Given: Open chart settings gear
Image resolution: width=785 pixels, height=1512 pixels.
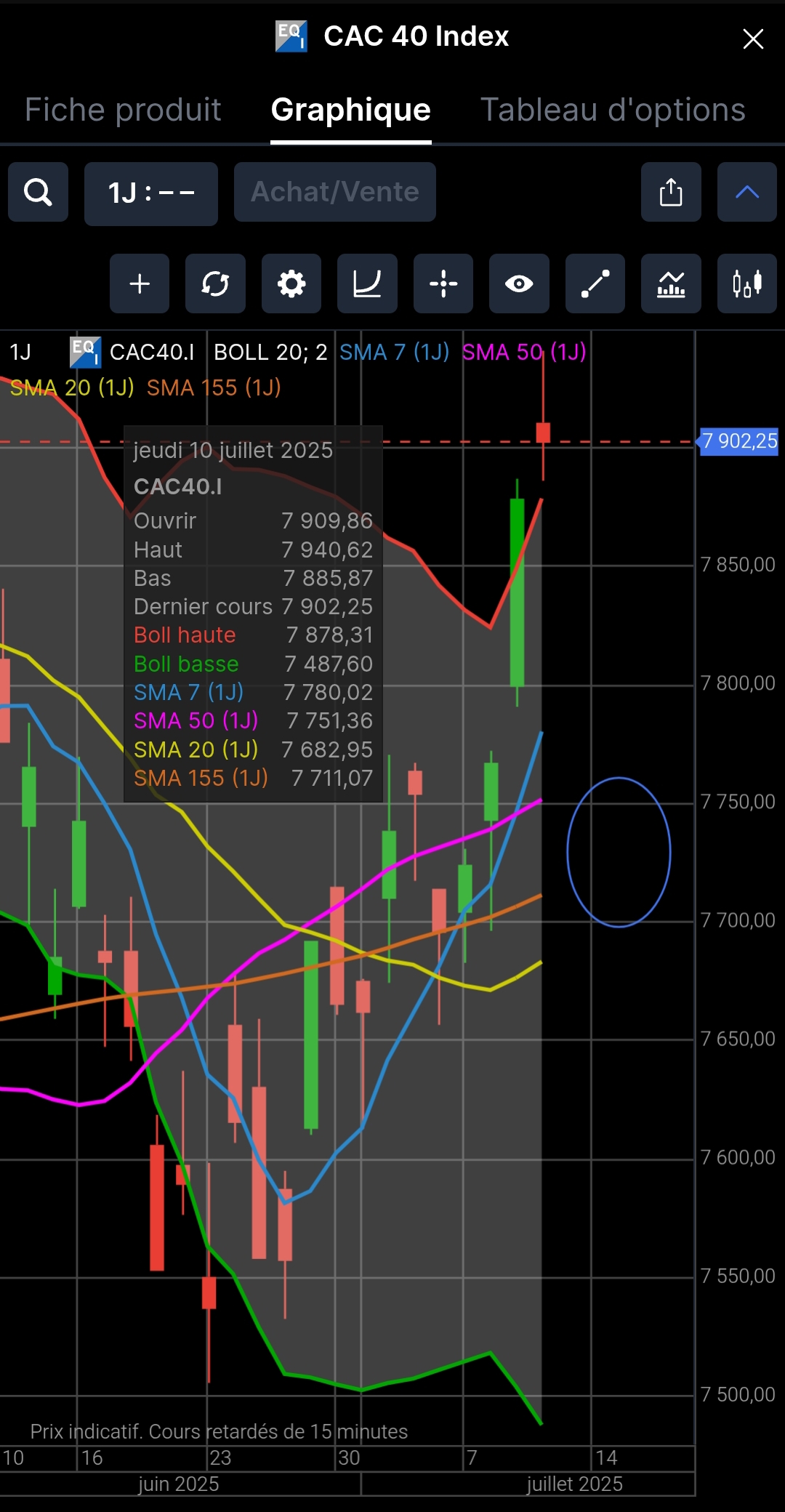Looking at the screenshot, I should point(291,283).
